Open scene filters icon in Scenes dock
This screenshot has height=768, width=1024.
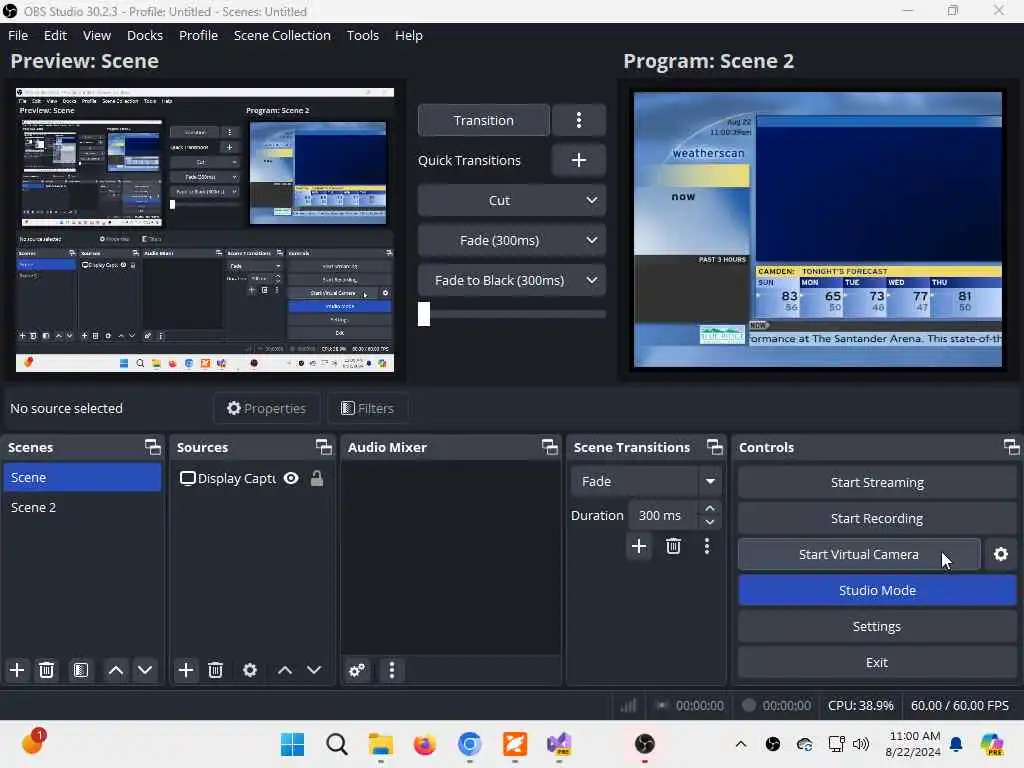[81, 670]
